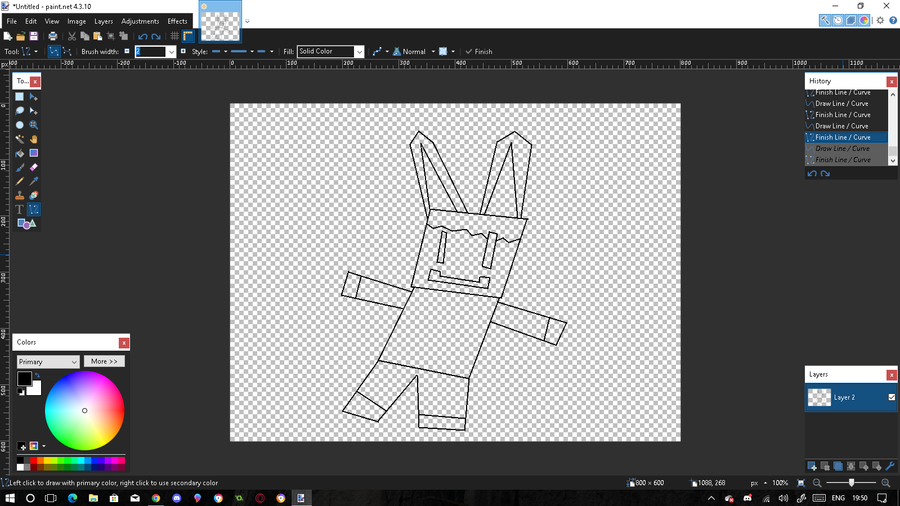
Task: Open the Image menu
Action: pos(76,21)
